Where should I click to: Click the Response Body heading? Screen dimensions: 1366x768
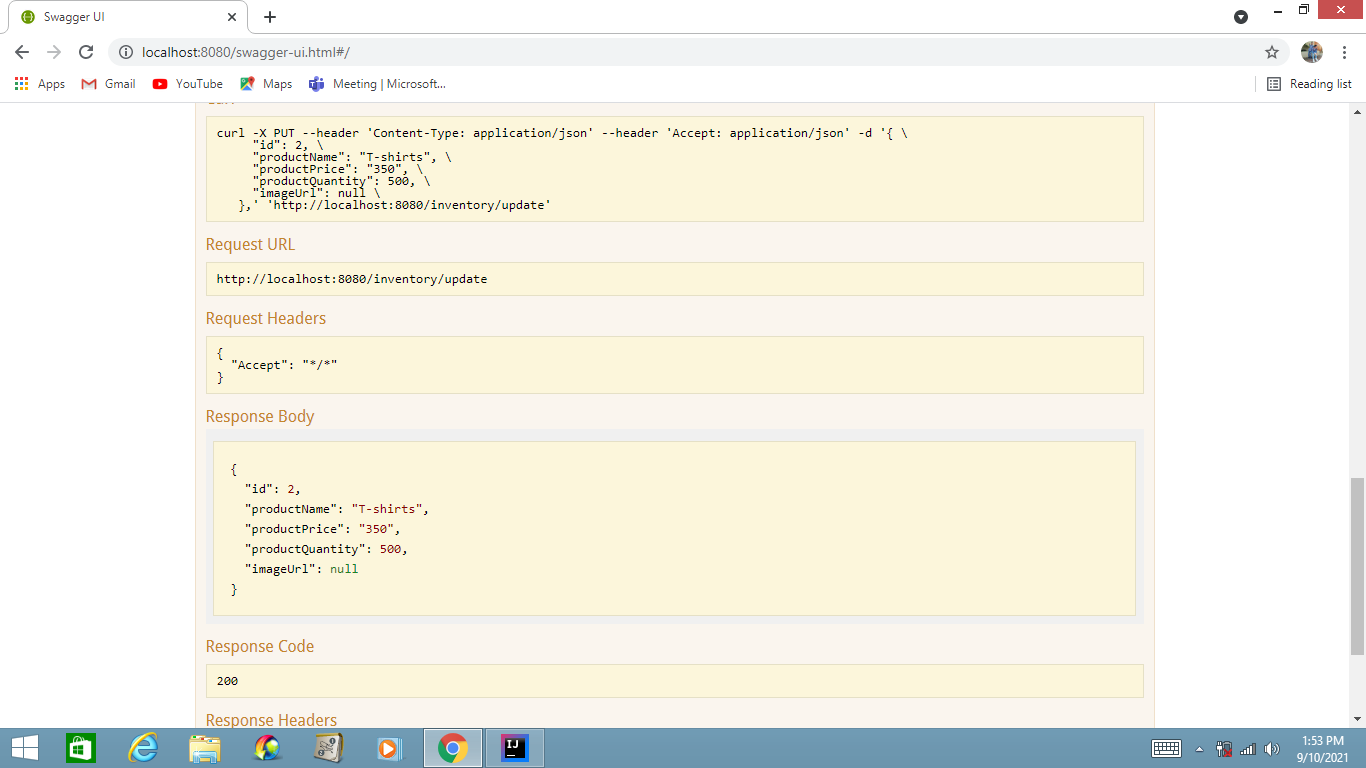[x=260, y=416]
